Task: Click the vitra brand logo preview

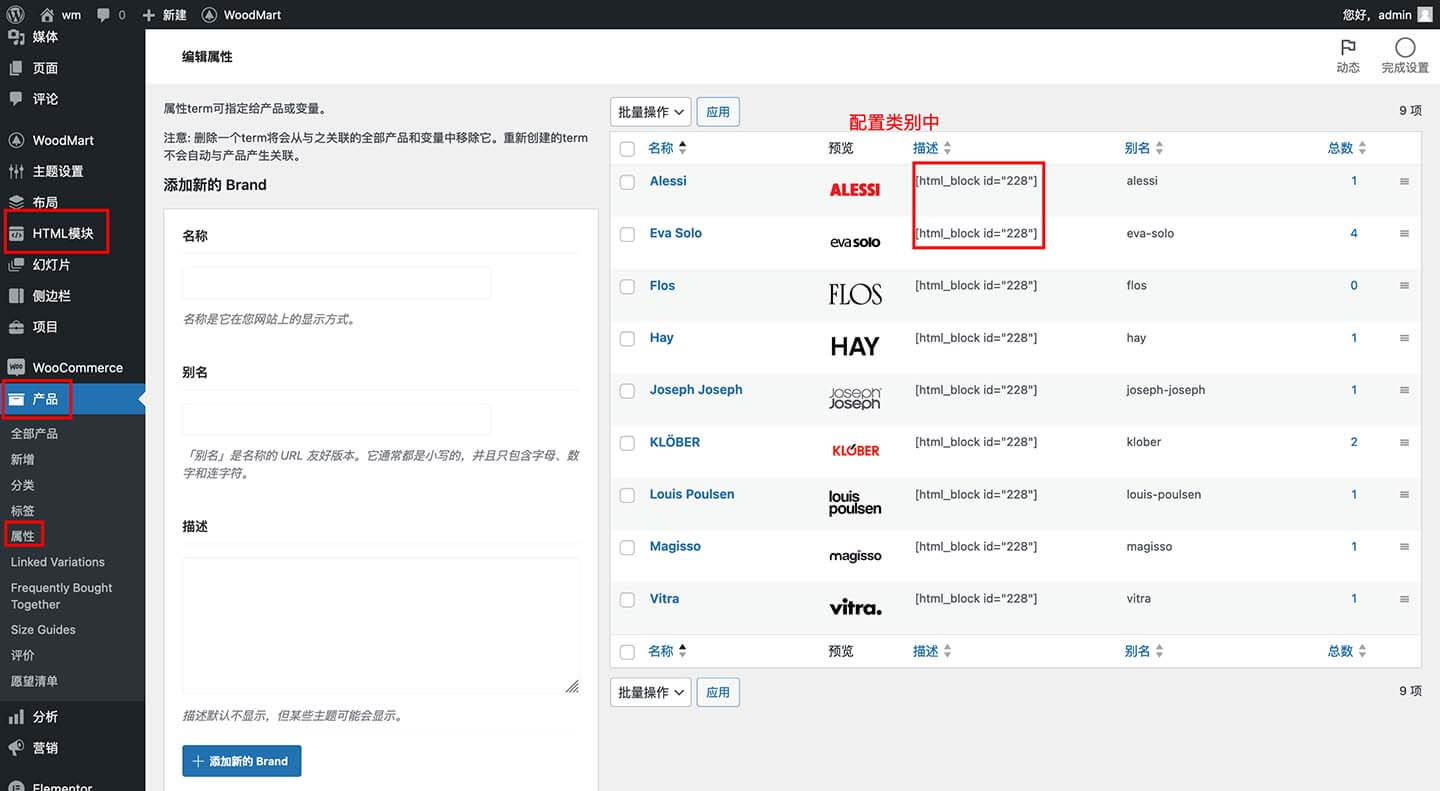Action: point(855,607)
